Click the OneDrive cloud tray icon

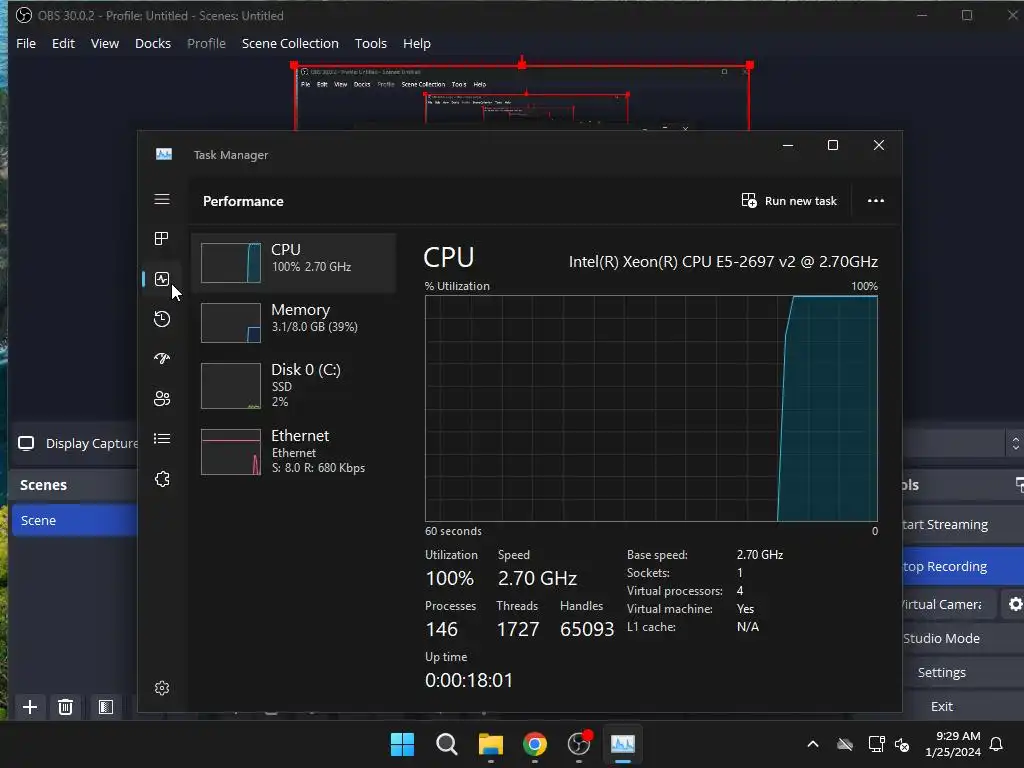click(x=845, y=744)
